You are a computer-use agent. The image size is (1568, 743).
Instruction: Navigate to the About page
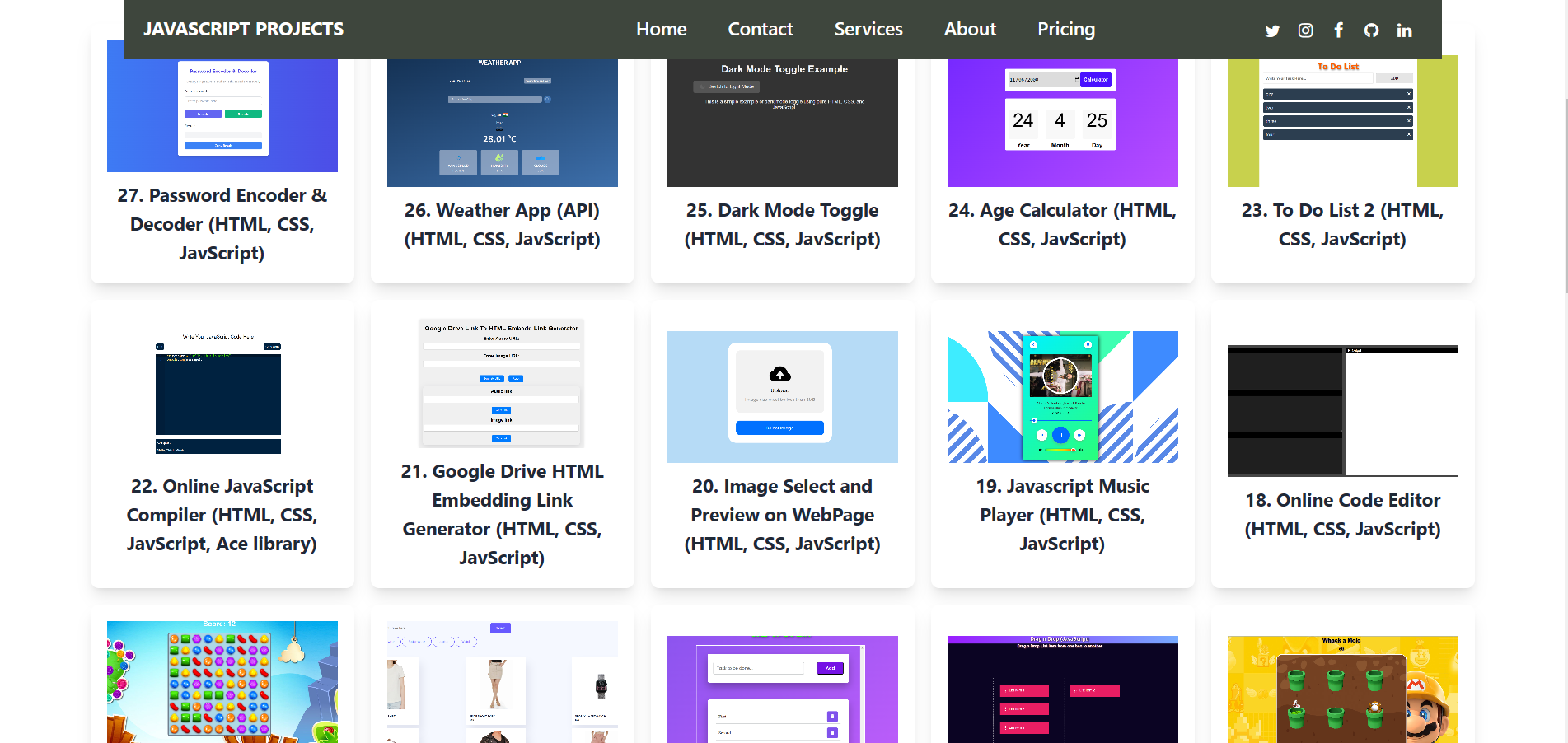(970, 30)
